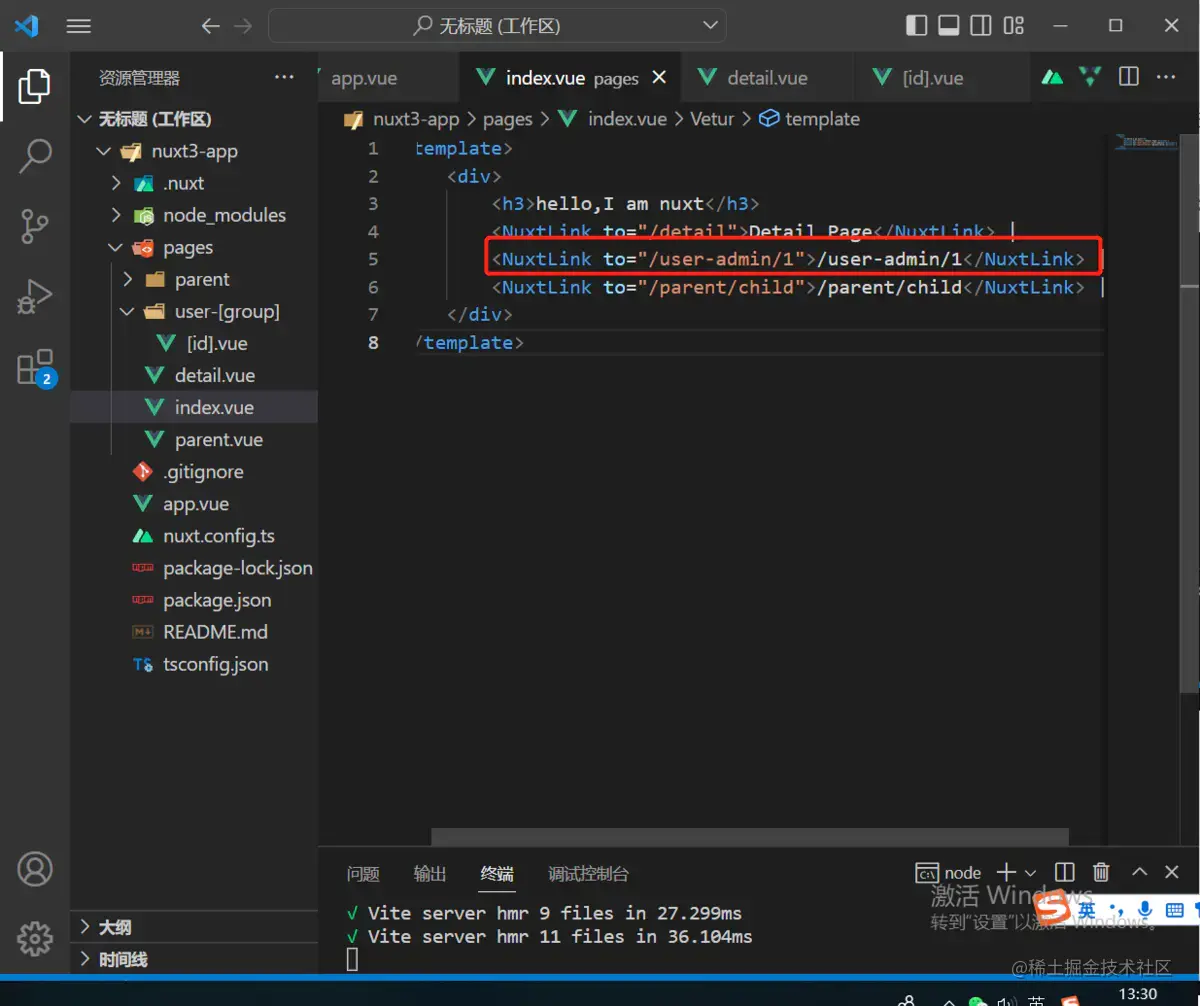The image size is (1200, 1006).
Task: Click the Sogou input method S icon
Action: (1052, 909)
